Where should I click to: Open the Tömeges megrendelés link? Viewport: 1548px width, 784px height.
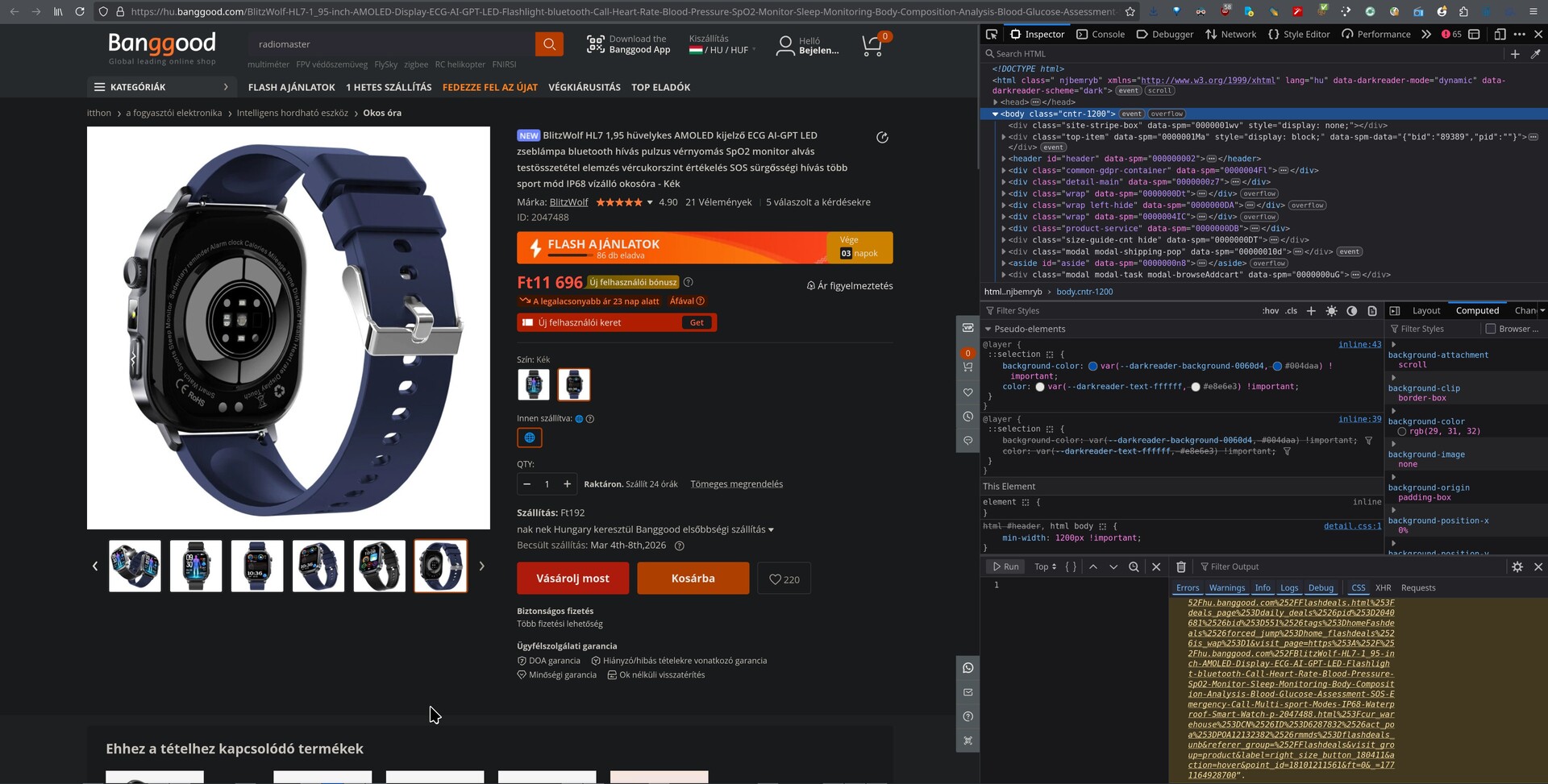(x=736, y=484)
